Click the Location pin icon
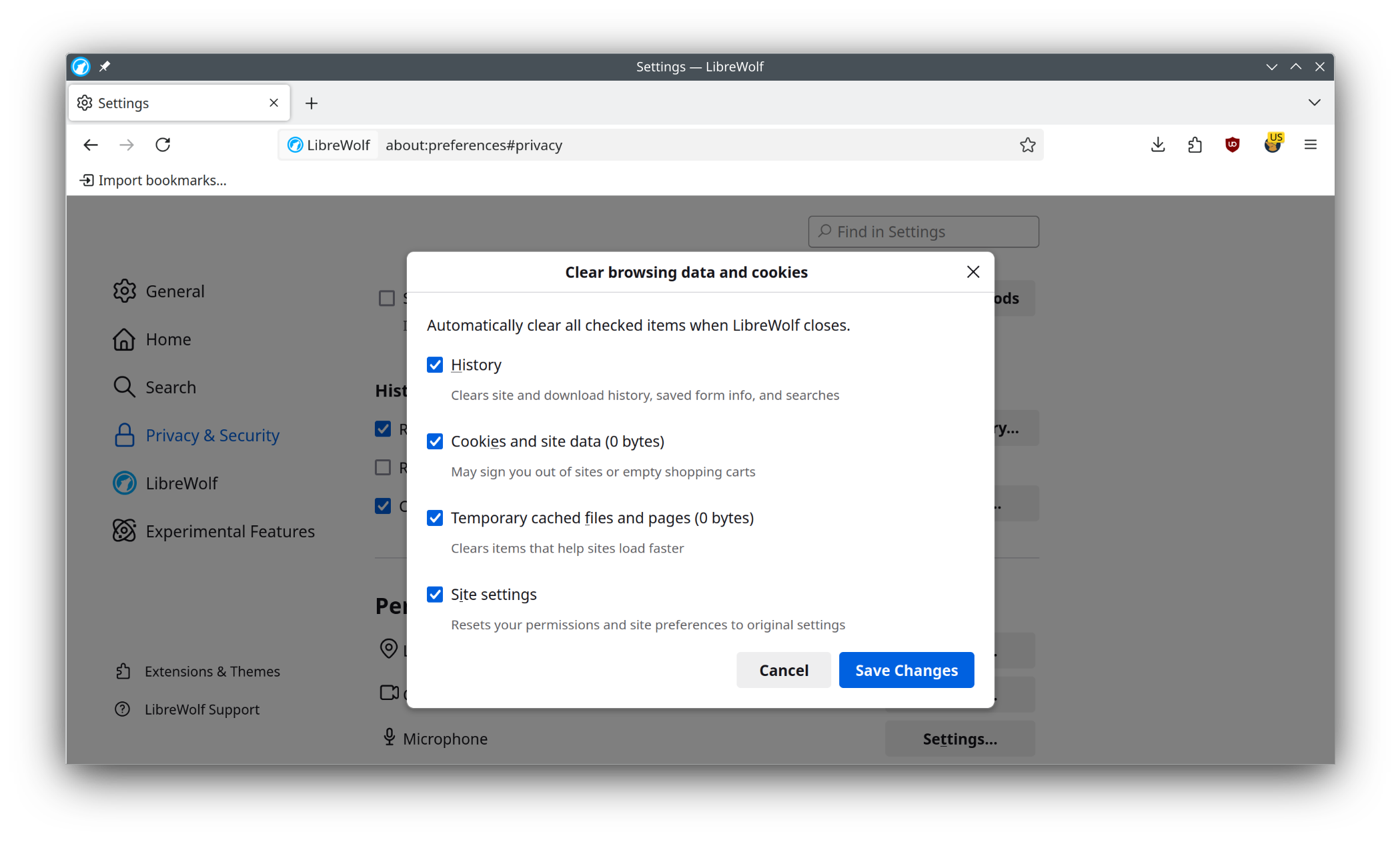Image resolution: width=1400 pixels, height=842 pixels. coord(389,648)
